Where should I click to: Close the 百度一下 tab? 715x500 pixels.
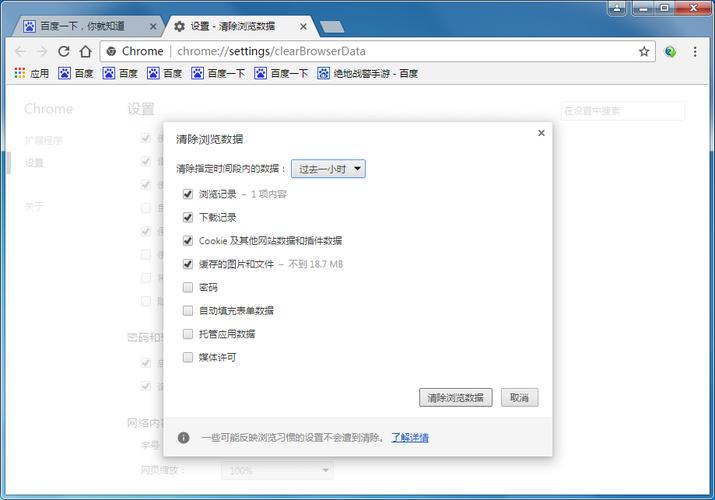click(153, 26)
